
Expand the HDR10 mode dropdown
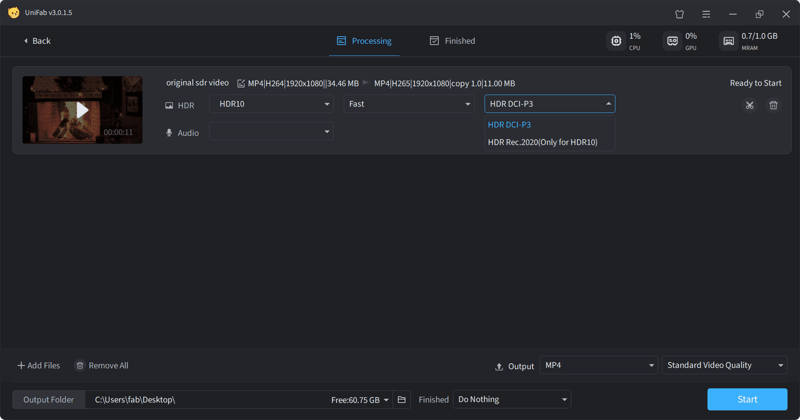click(271, 104)
